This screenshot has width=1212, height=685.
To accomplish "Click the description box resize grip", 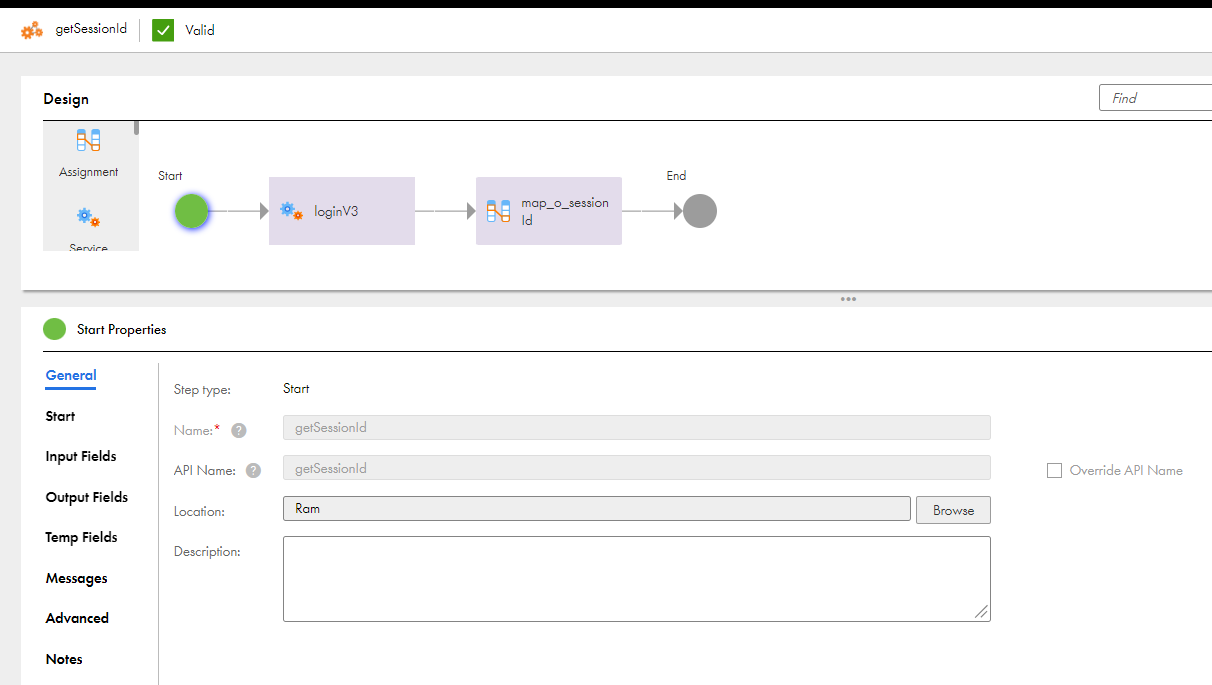I will click(981, 611).
